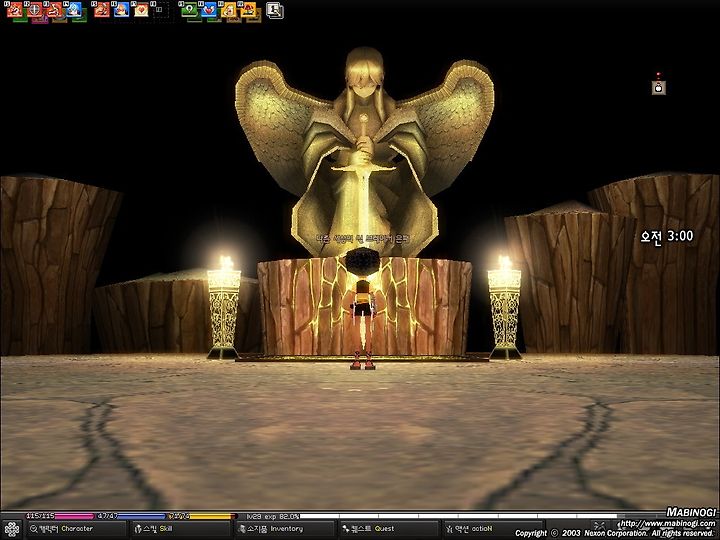
Task: Open the Character window
Action: click(x=76, y=529)
